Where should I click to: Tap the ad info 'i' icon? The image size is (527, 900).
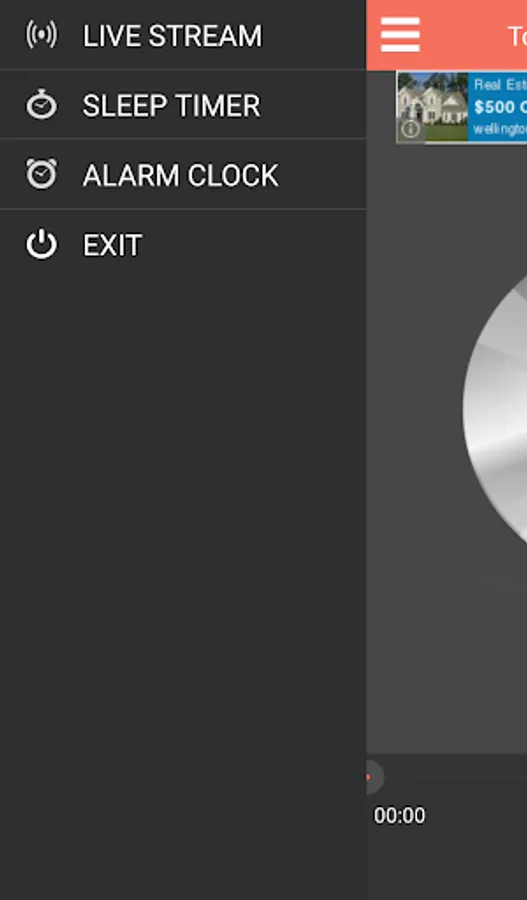410,130
